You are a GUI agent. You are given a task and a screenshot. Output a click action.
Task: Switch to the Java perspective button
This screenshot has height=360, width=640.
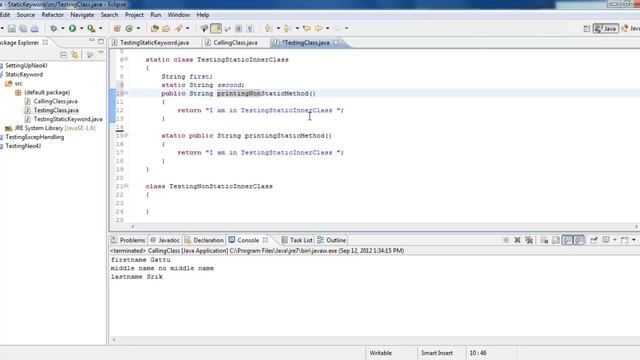click(x=606, y=28)
